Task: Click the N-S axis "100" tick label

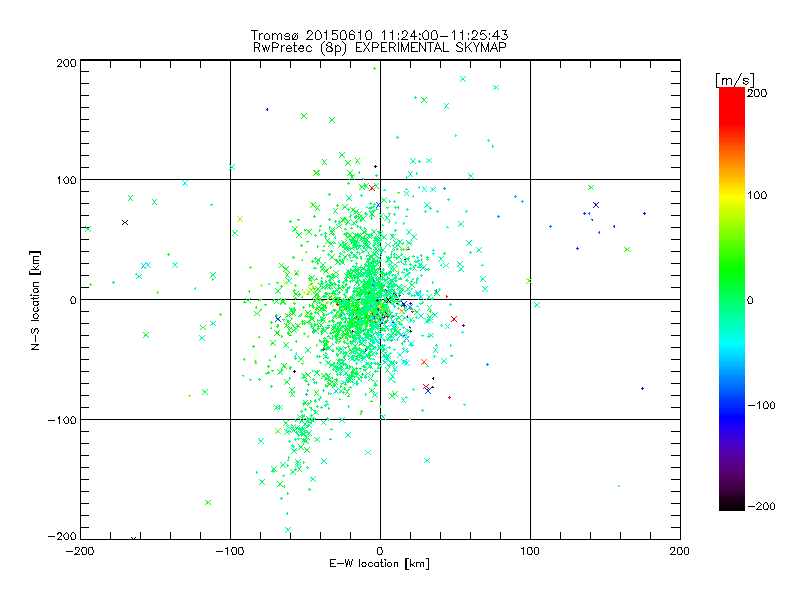Action: [x=66, y=180]
